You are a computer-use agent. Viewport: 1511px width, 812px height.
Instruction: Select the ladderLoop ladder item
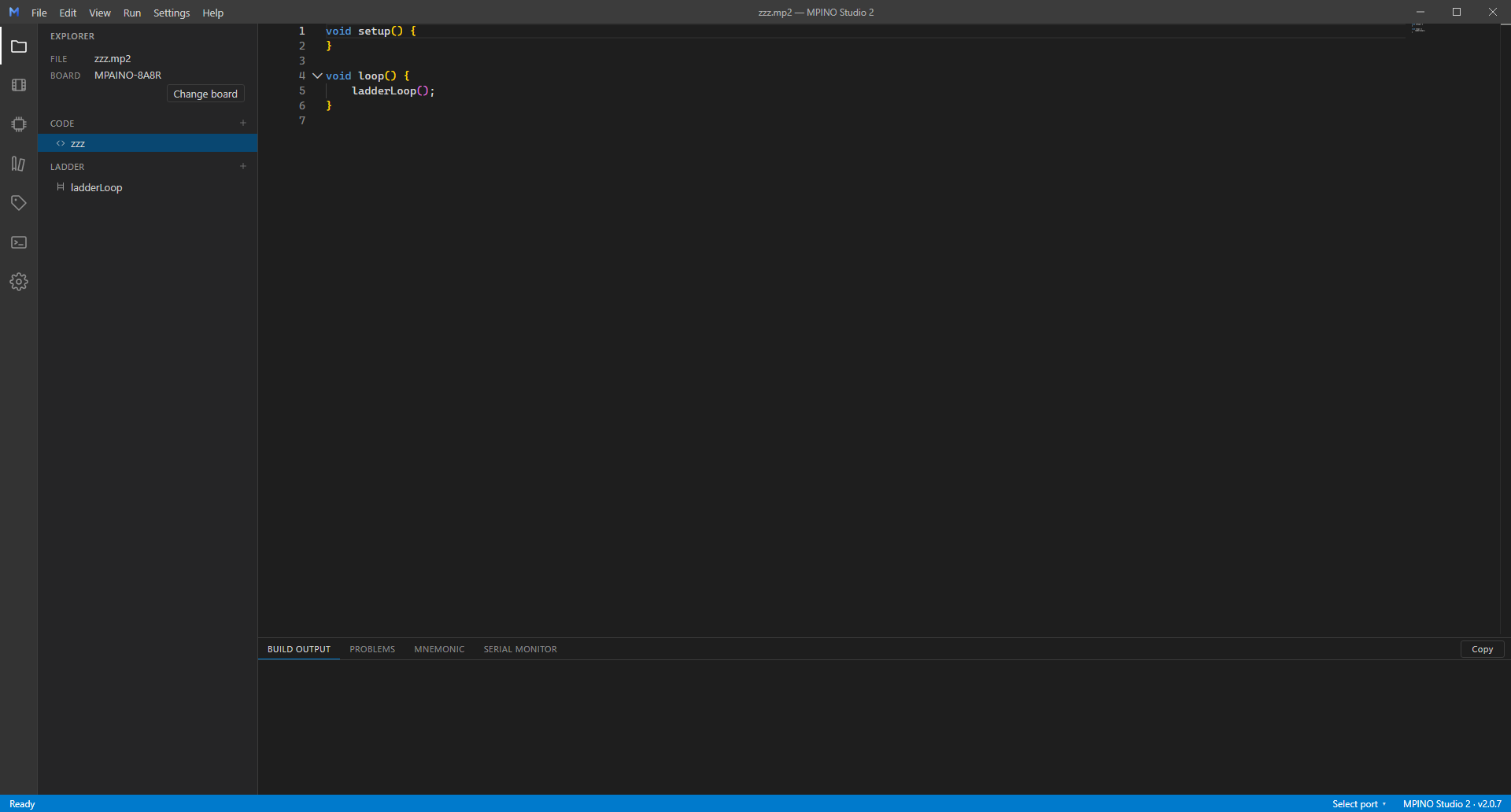click(x=148, y=187)
